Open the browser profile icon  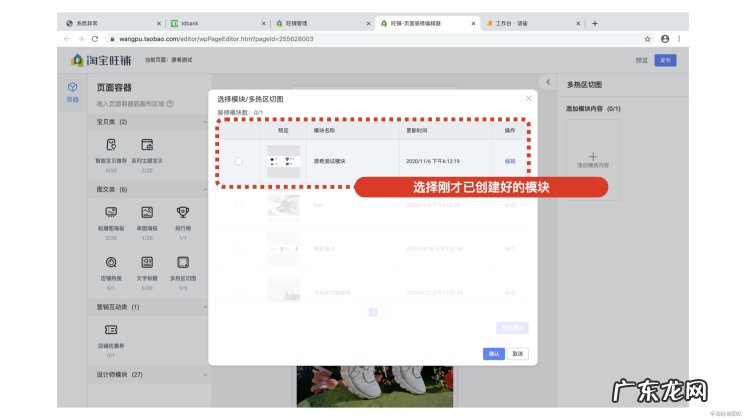point(665,39)
